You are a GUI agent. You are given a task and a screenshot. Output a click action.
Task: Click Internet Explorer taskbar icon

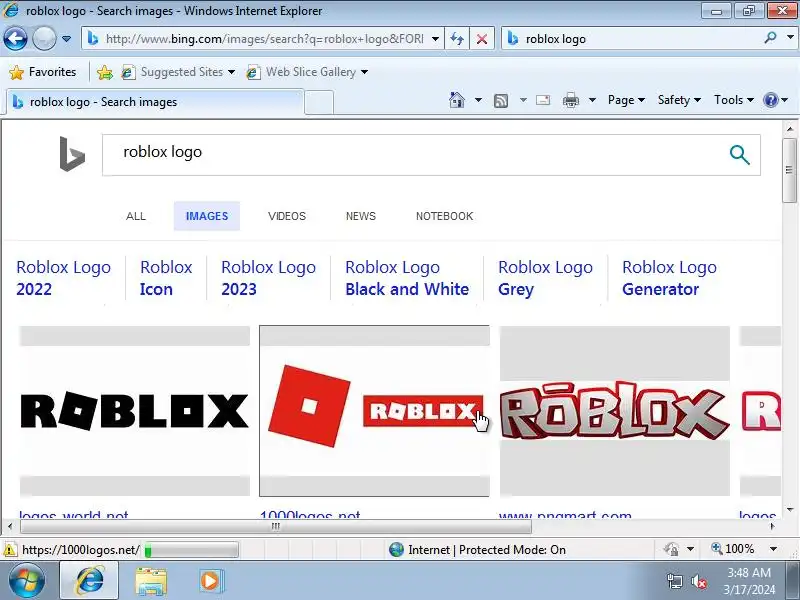90,581
